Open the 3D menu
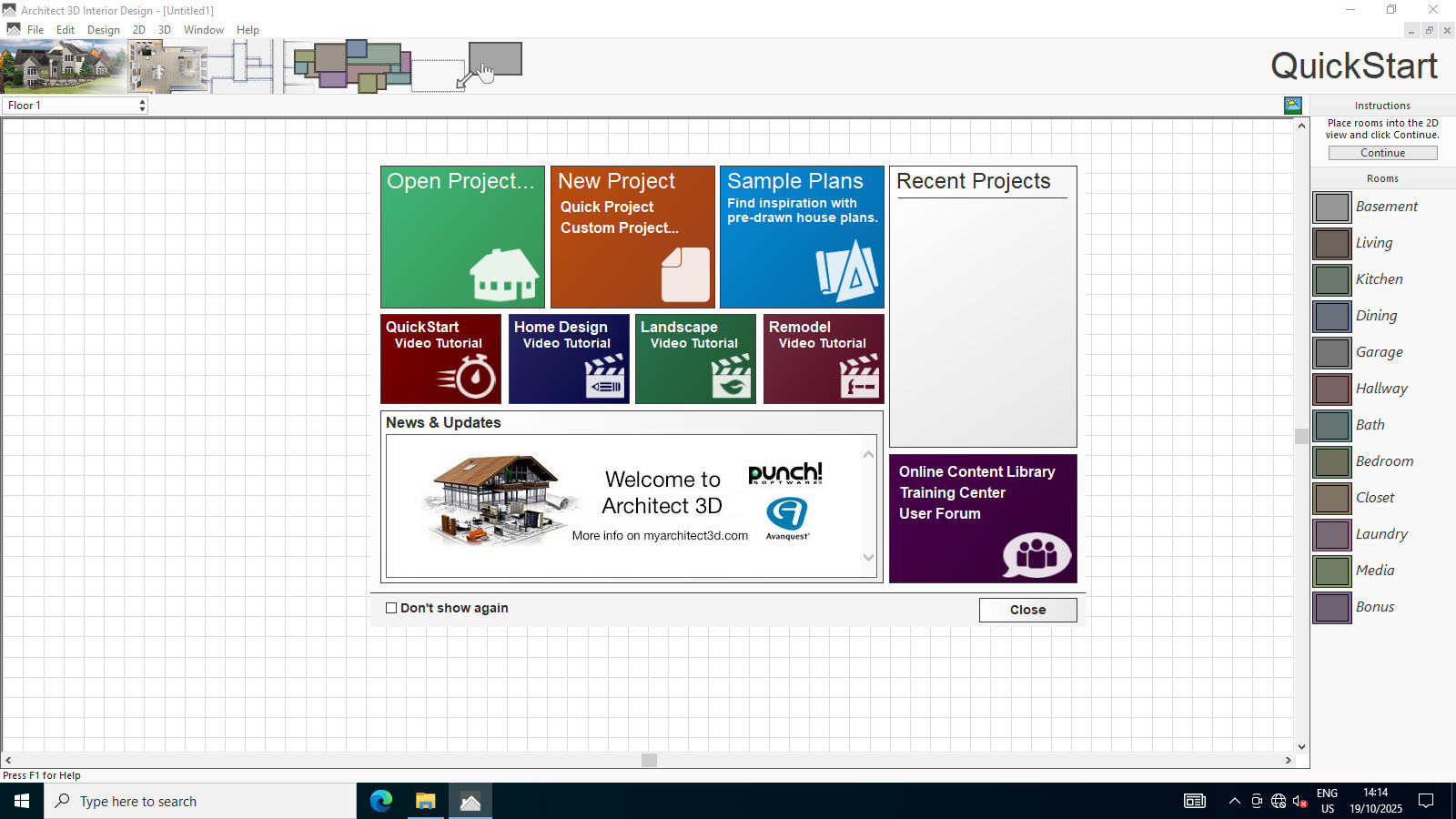Screen dimensions: 1456x819 point(164,30)
